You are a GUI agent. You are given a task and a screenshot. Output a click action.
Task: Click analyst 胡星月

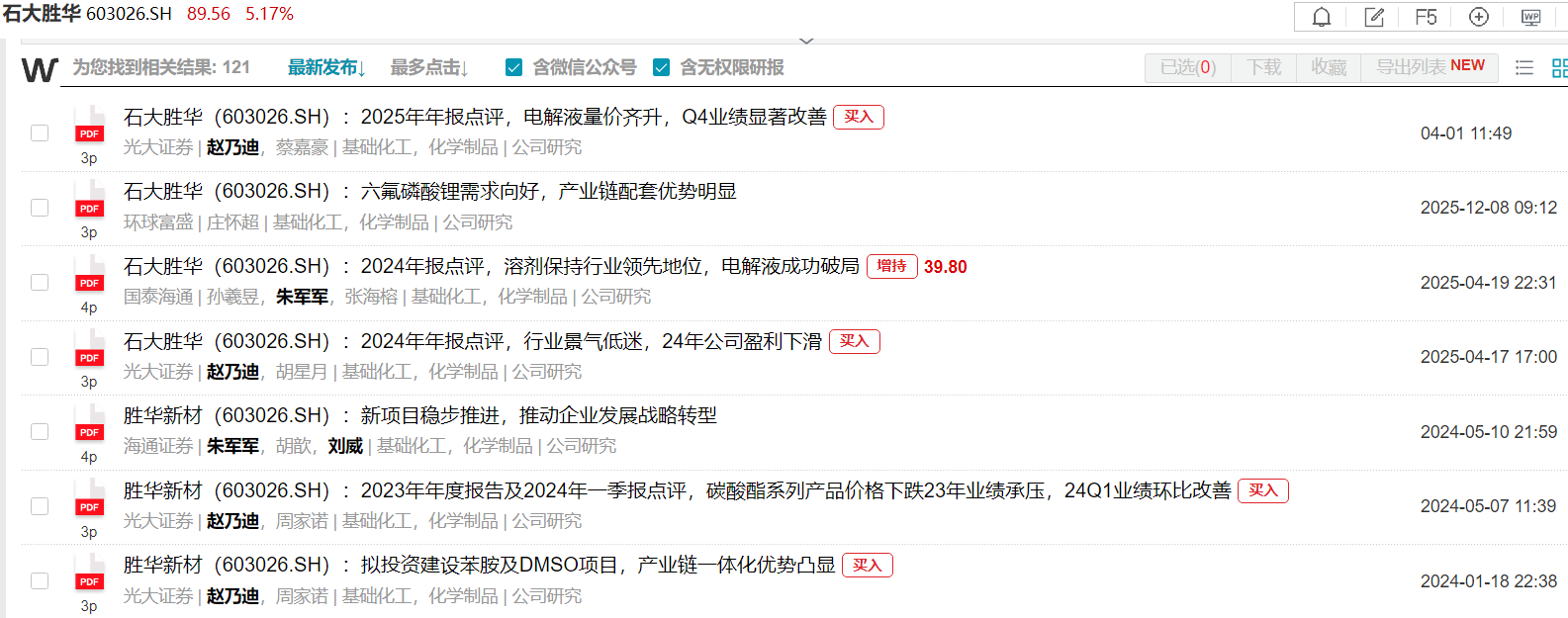coord(302,372)
